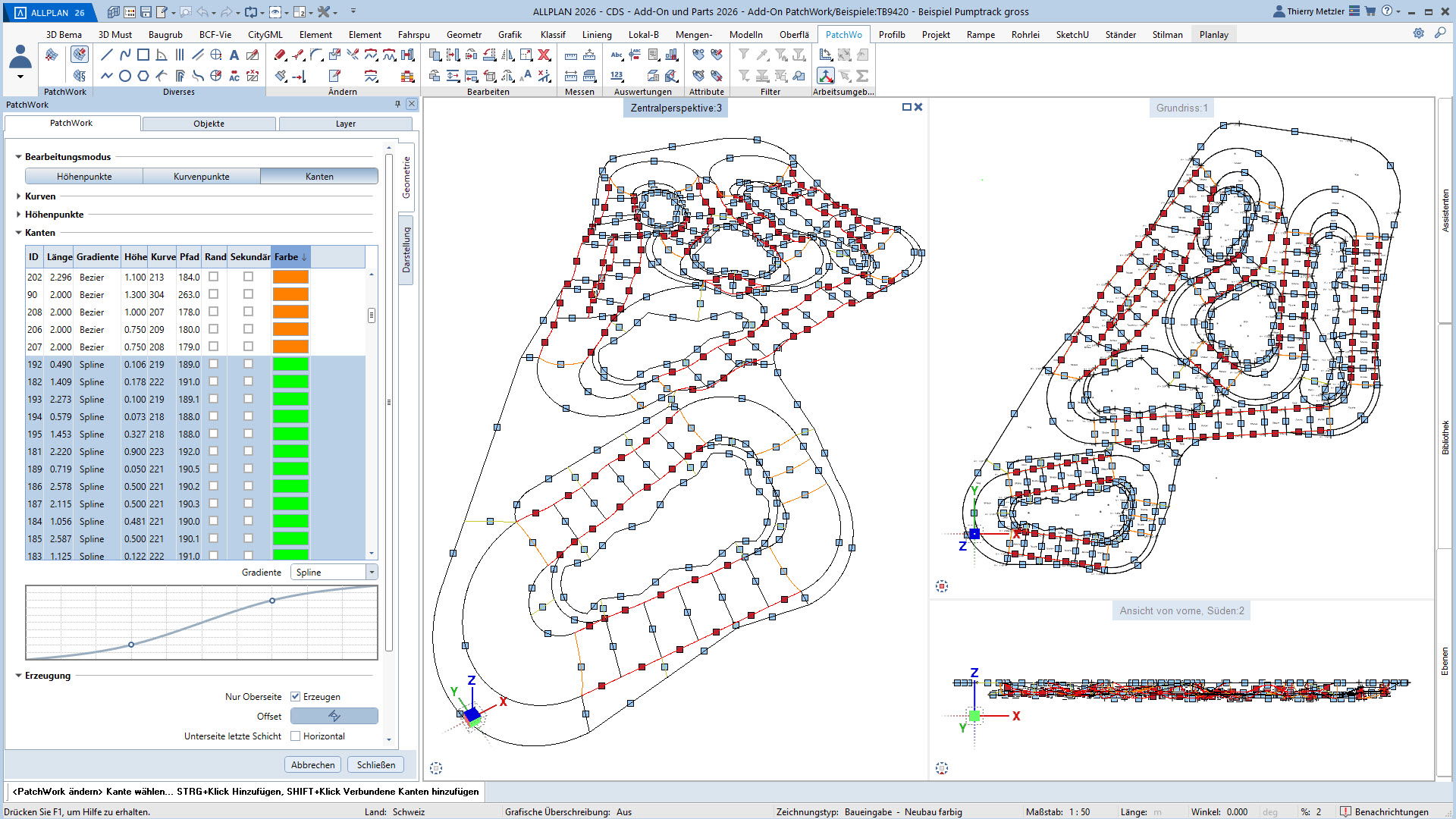
Task: Toggle Rand checkbox for edge 202
Action: [214, 277]
